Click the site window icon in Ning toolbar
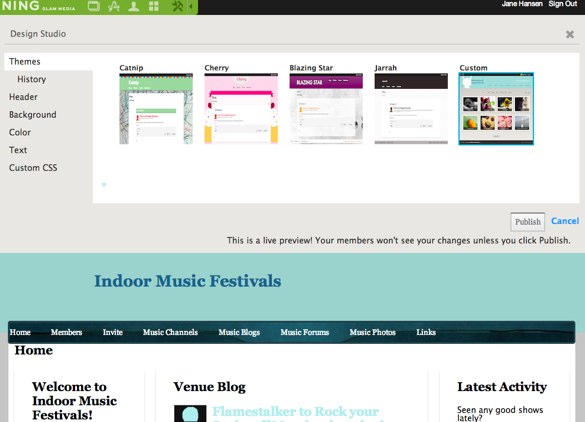 pos(94,6)
